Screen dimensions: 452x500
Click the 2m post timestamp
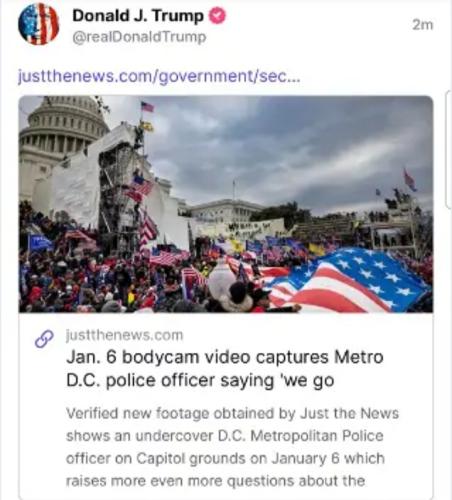(423, 25)
